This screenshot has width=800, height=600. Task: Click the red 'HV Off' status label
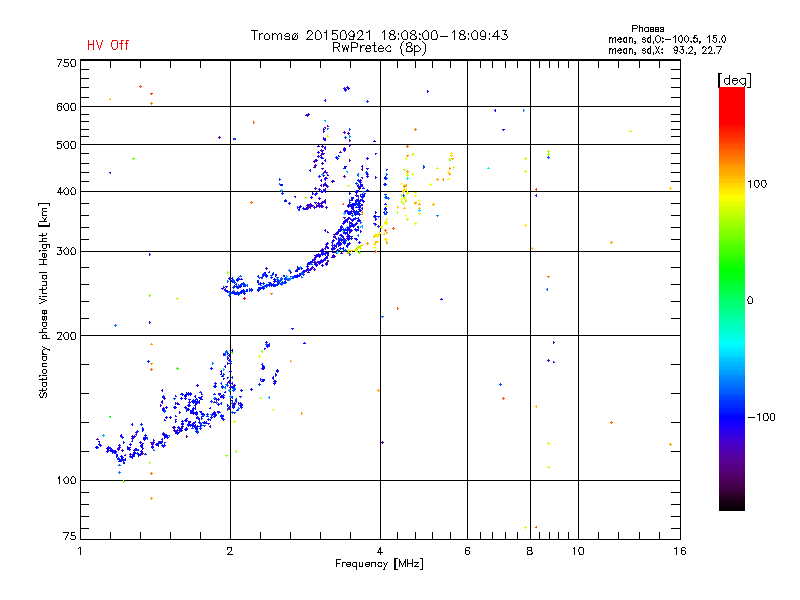point(108,45)
